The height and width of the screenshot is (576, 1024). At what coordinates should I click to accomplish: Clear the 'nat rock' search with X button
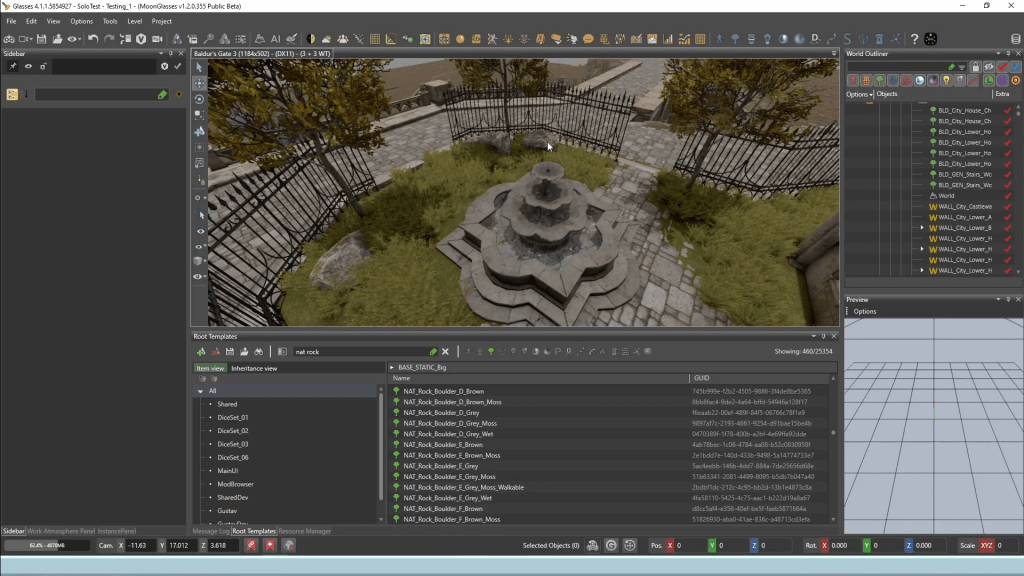pos(445,352)
